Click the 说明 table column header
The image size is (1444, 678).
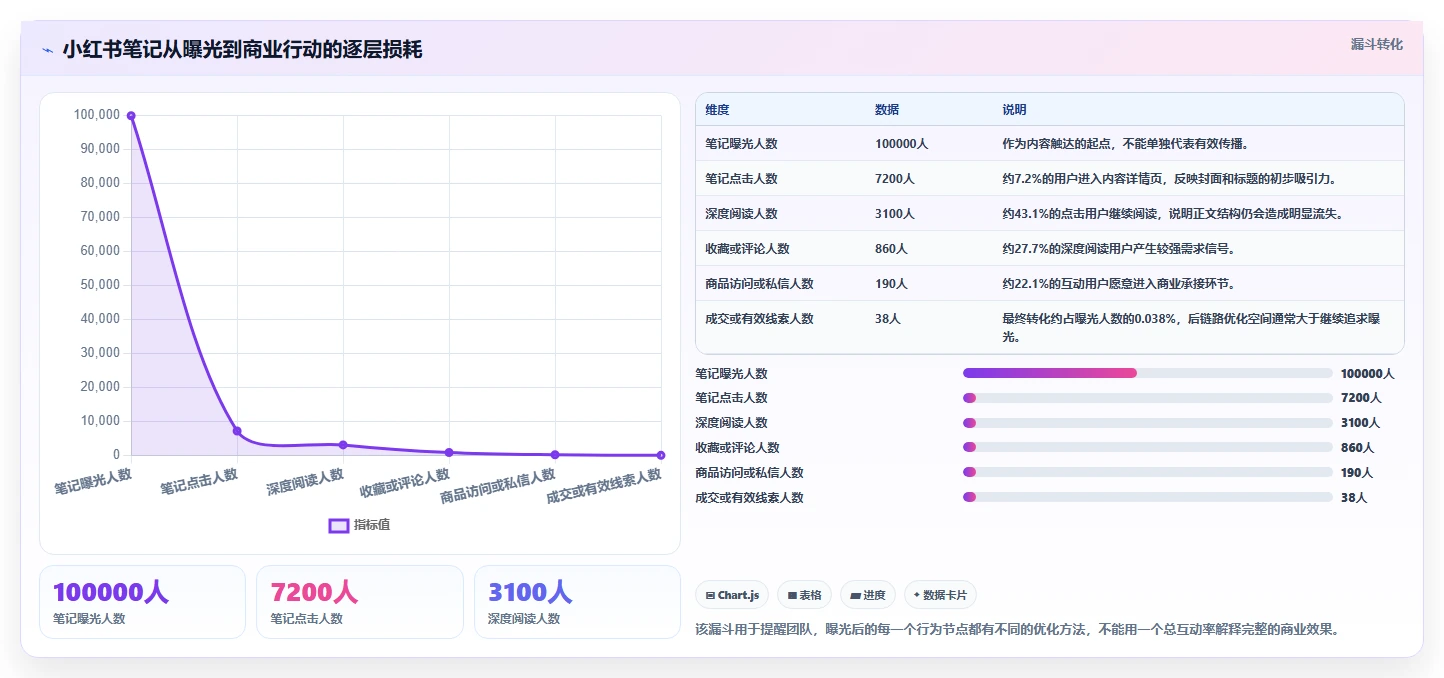1014,110
